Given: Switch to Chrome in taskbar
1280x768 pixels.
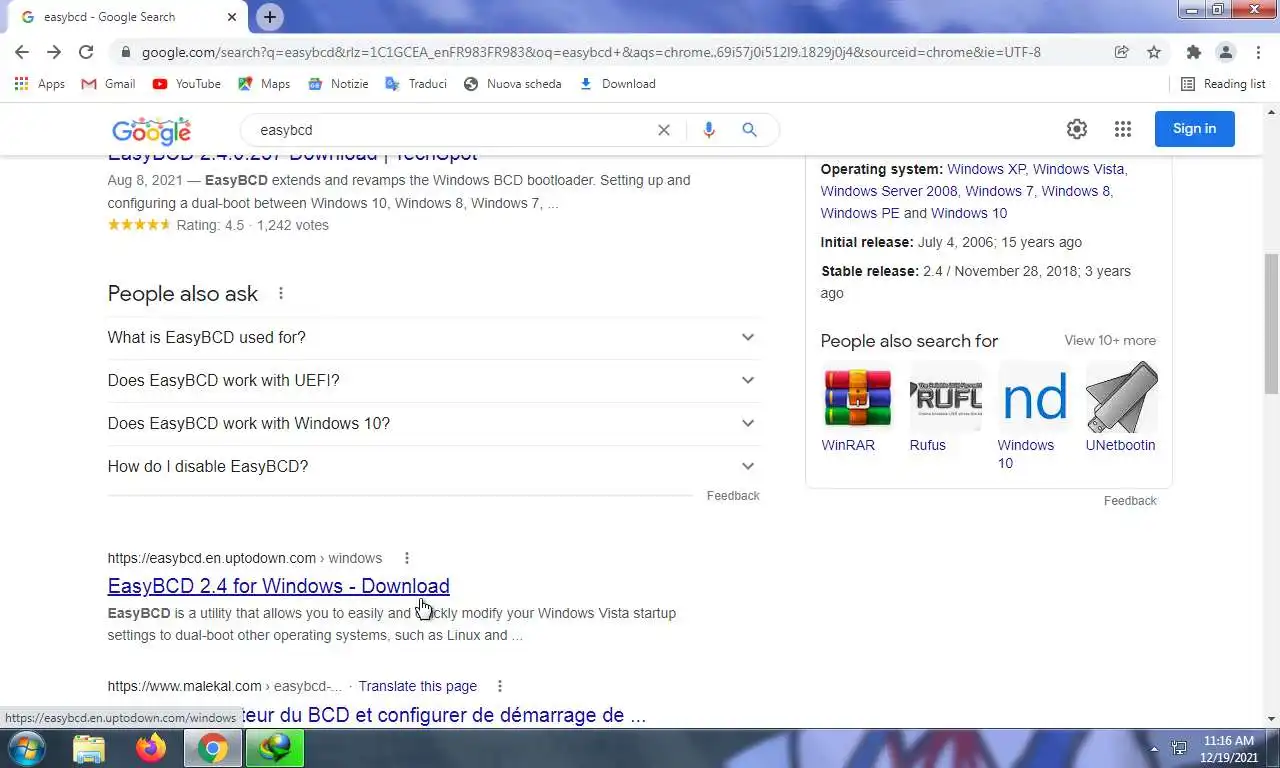Looking at the screenshot, I should click(x=212, y=748).
